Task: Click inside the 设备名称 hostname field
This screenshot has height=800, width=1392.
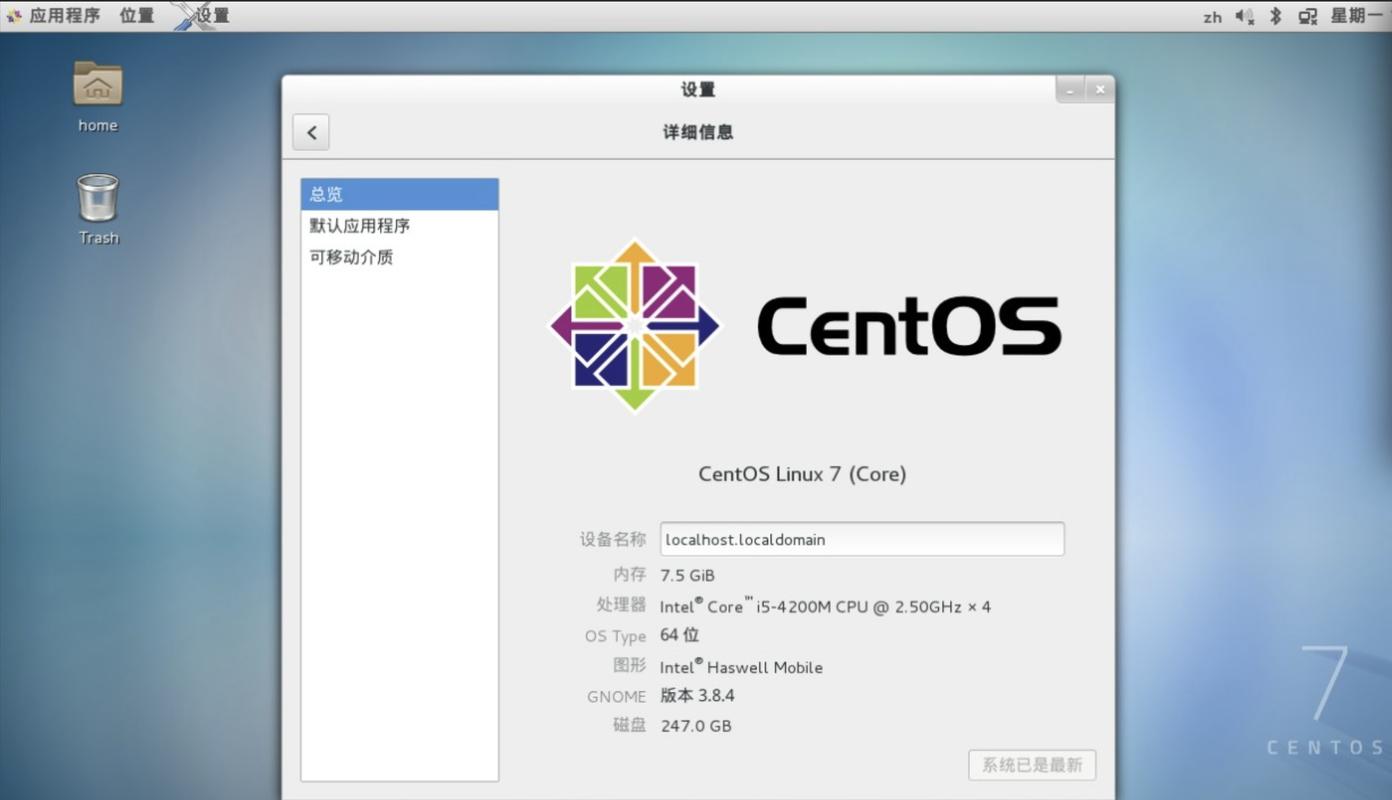Action: point(862,539)
